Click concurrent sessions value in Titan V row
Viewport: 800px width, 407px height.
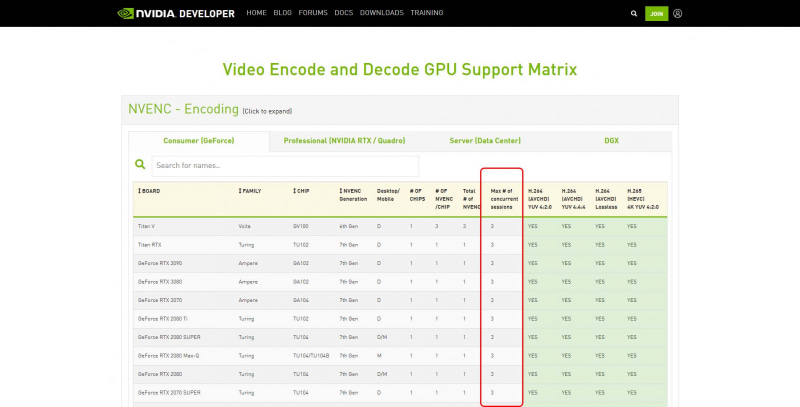coord(492,226)
